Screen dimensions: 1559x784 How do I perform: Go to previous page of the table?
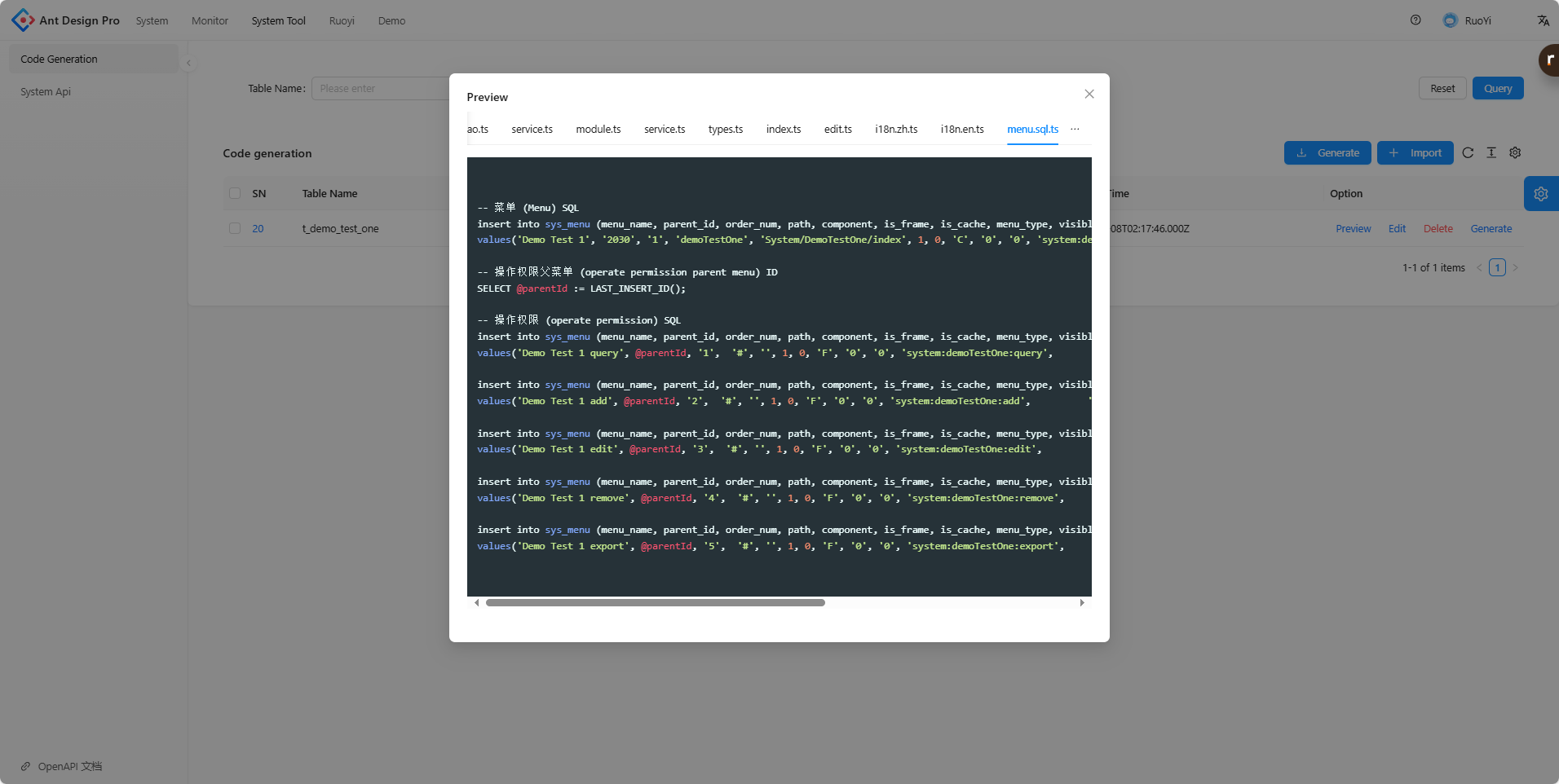[1479, 267]
